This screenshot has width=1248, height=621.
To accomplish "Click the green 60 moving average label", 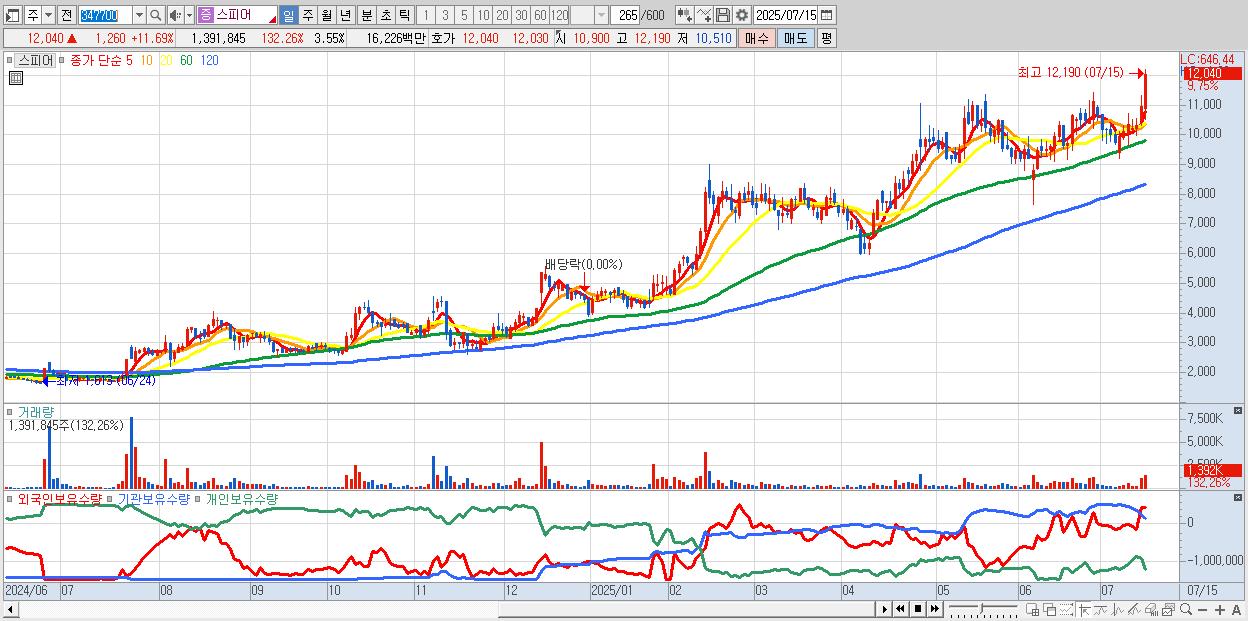I will (x=186, y=60).
